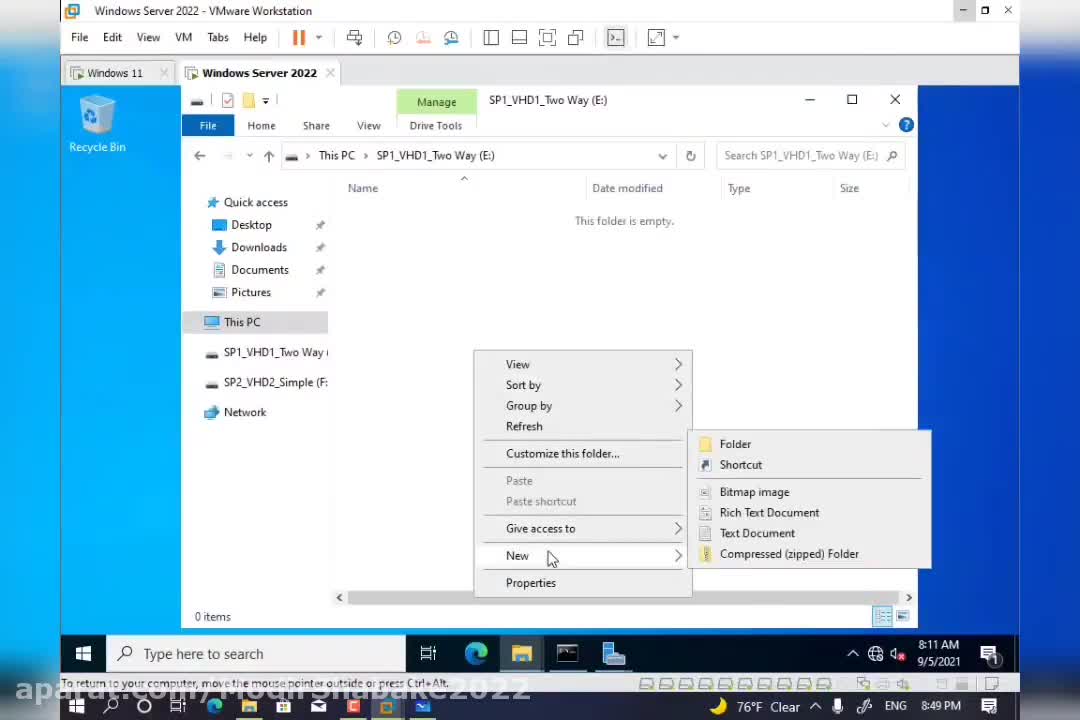Click Send Ctrl+Alt+Del icon in VMware toolbar
This screenshot has height=720, width=1080.
click(354, 38)
